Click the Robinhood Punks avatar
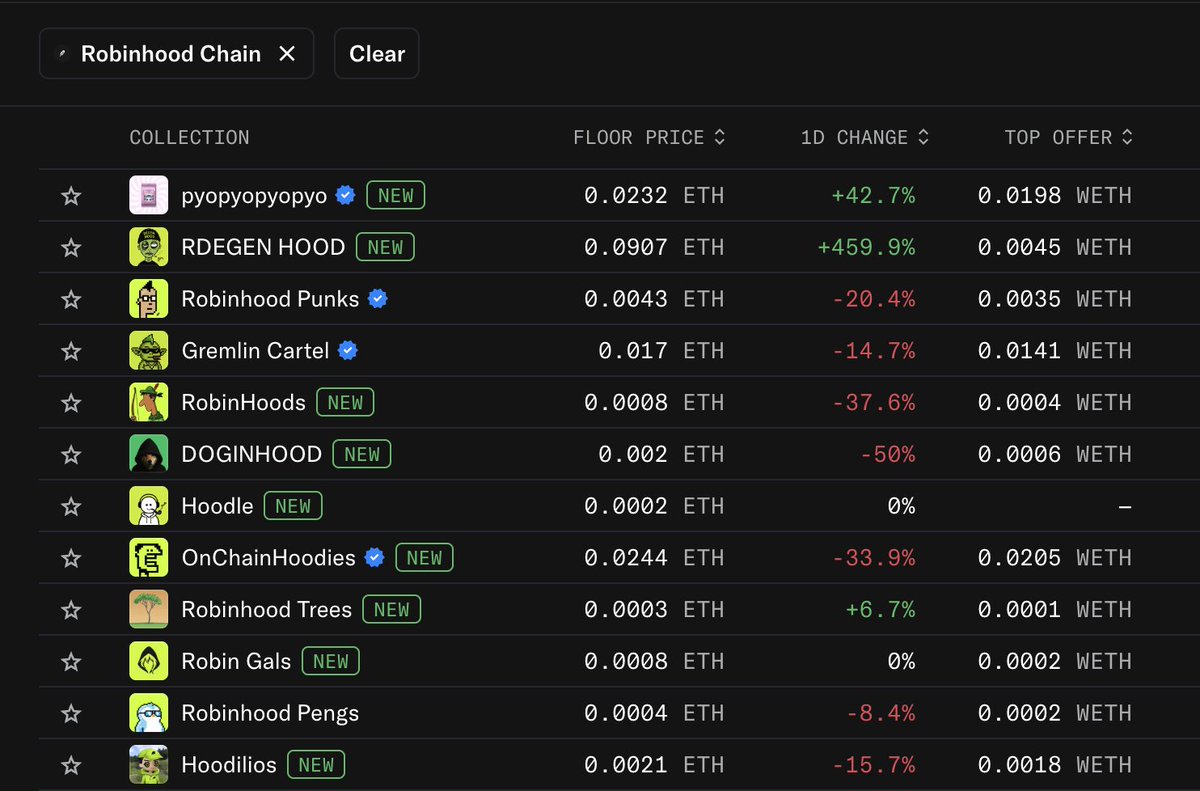The width and height of the screenshot is (1200, 791). point(148,299)
